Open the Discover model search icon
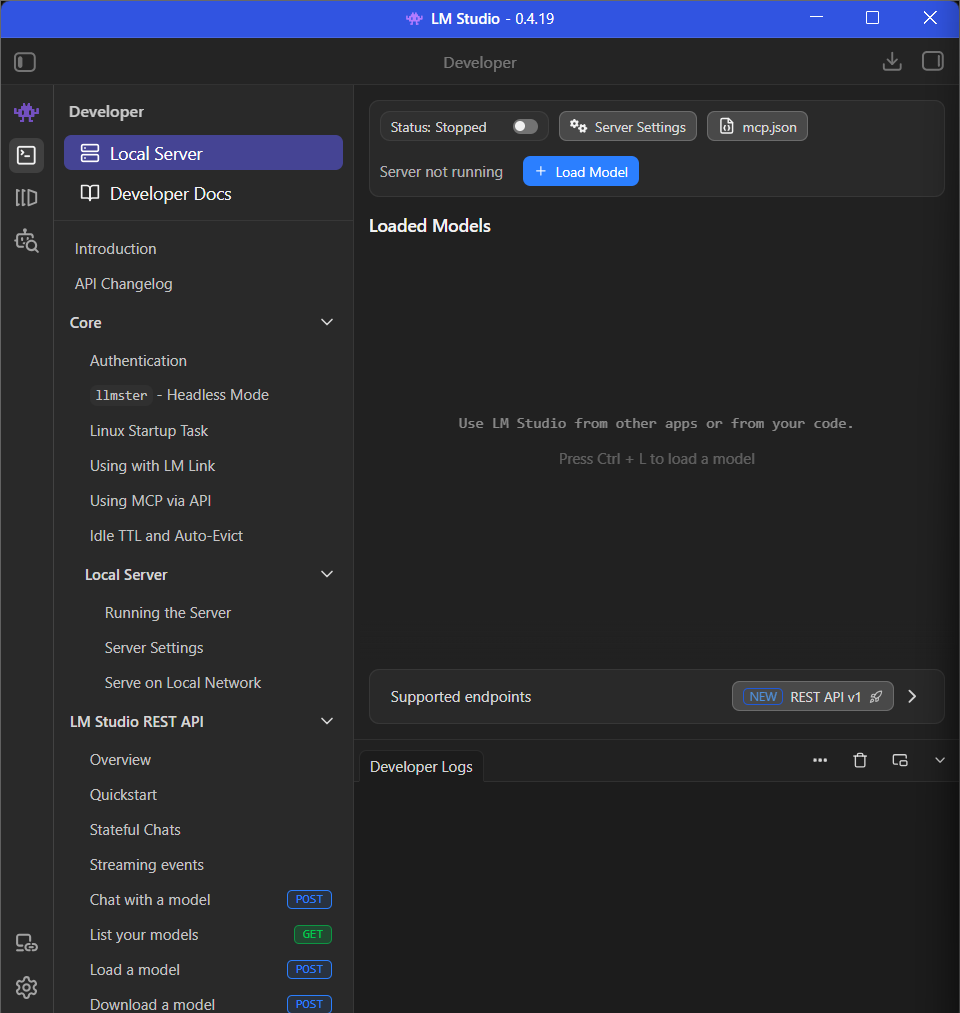 coord(26,240)
